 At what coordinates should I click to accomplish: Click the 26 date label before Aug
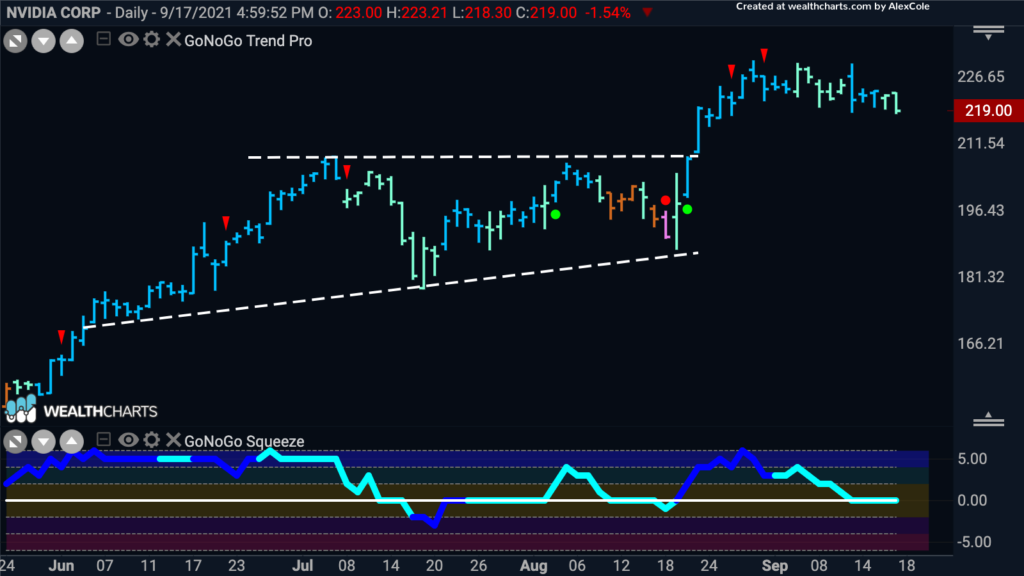[x=479, y=566]
